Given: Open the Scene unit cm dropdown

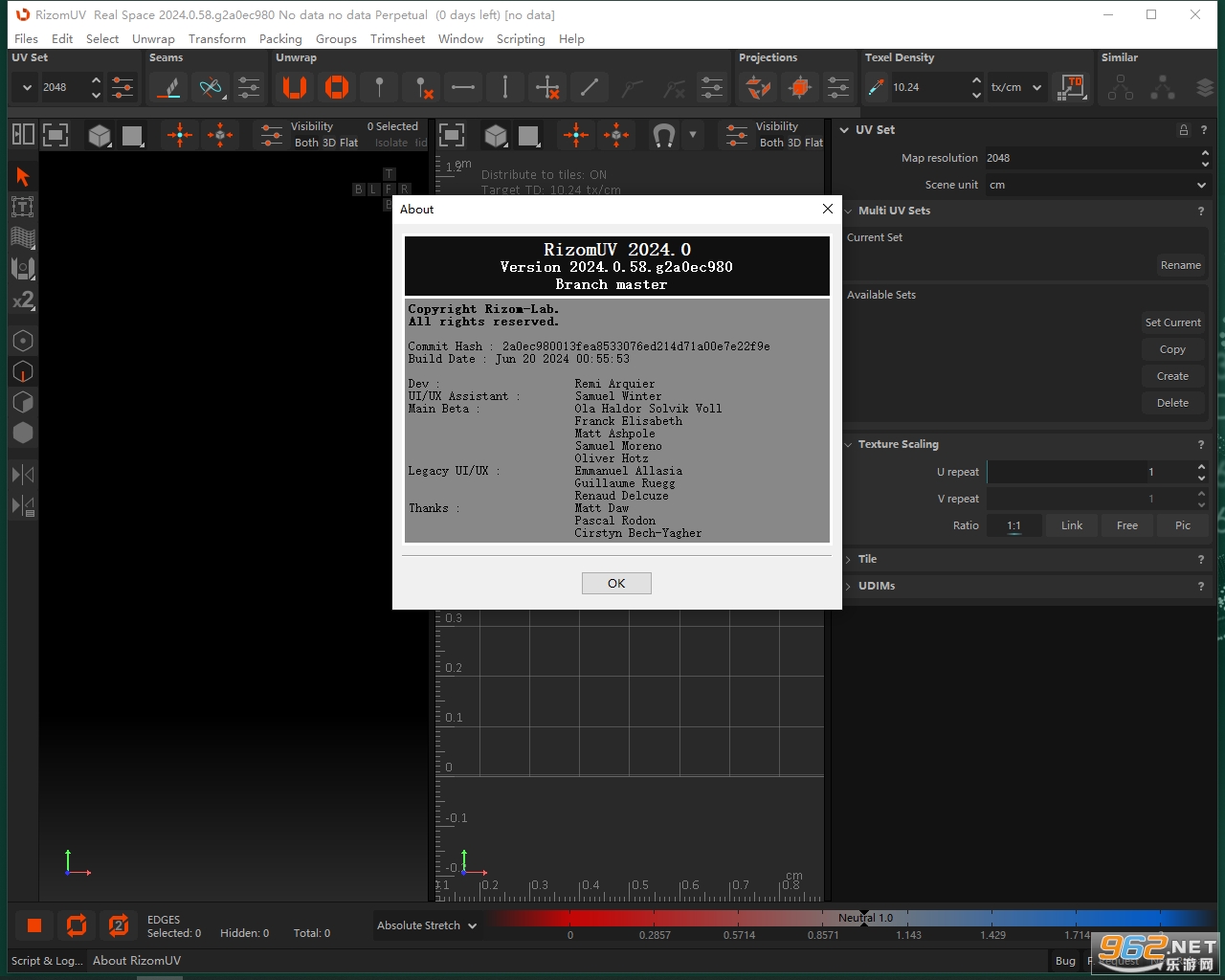Looking at the screenshot, I should coord(1097,185).
